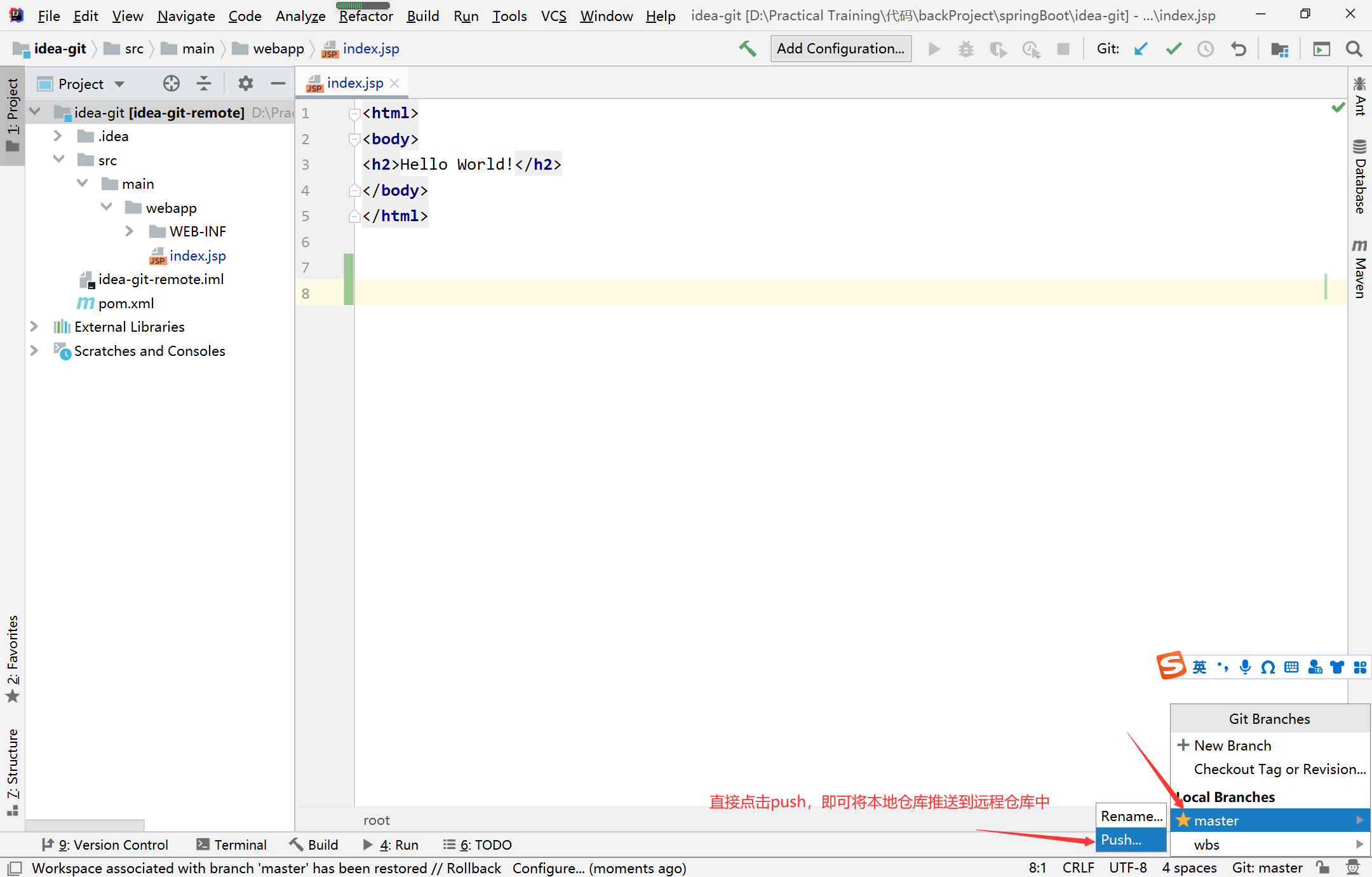Open Project Structure icon in toolbar
Screen dimensions: 1372x877
coord(1279,49)
